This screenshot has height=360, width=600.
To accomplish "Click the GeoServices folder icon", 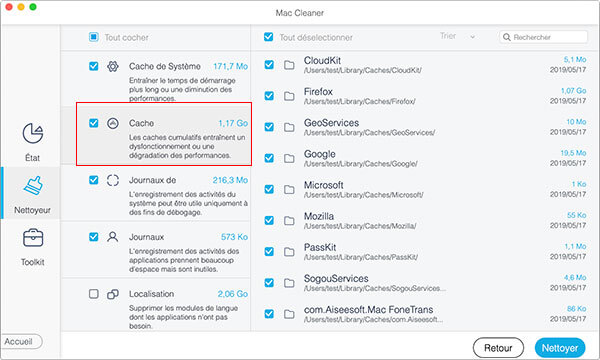I will tap(289, 127).
